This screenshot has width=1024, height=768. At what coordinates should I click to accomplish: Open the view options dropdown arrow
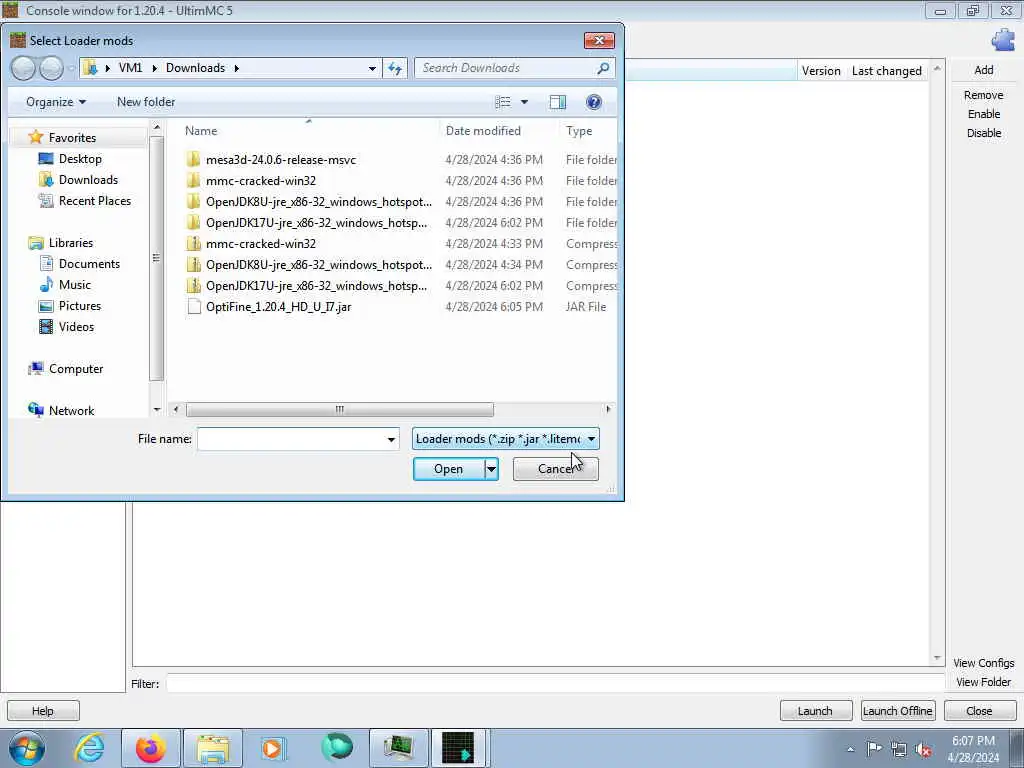pyautogui.click(x=524, y=102)
